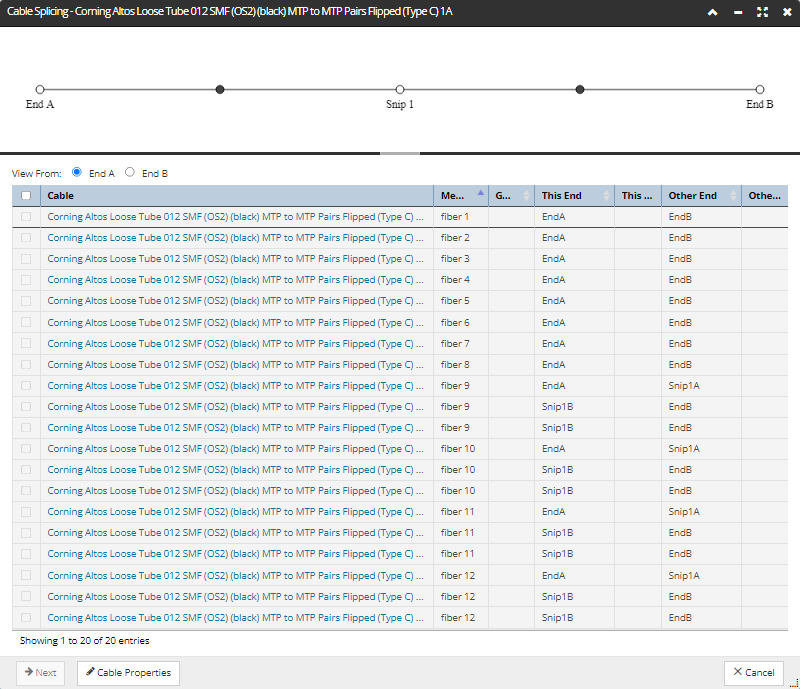This screenshot has width=800, height=689.
Task: Open the cable link in fiber 1 row
Action: [x=235, y=217]
